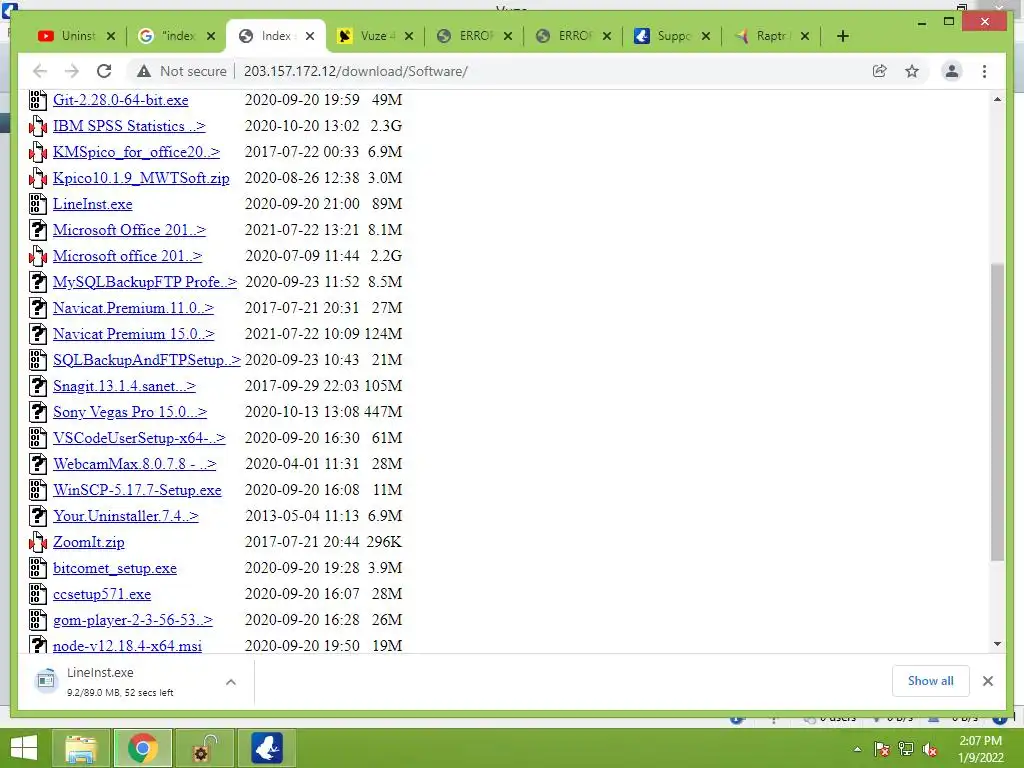Open Sony Vegas Pro 15.0 link
1024x768 pixels.
[130, 412]
